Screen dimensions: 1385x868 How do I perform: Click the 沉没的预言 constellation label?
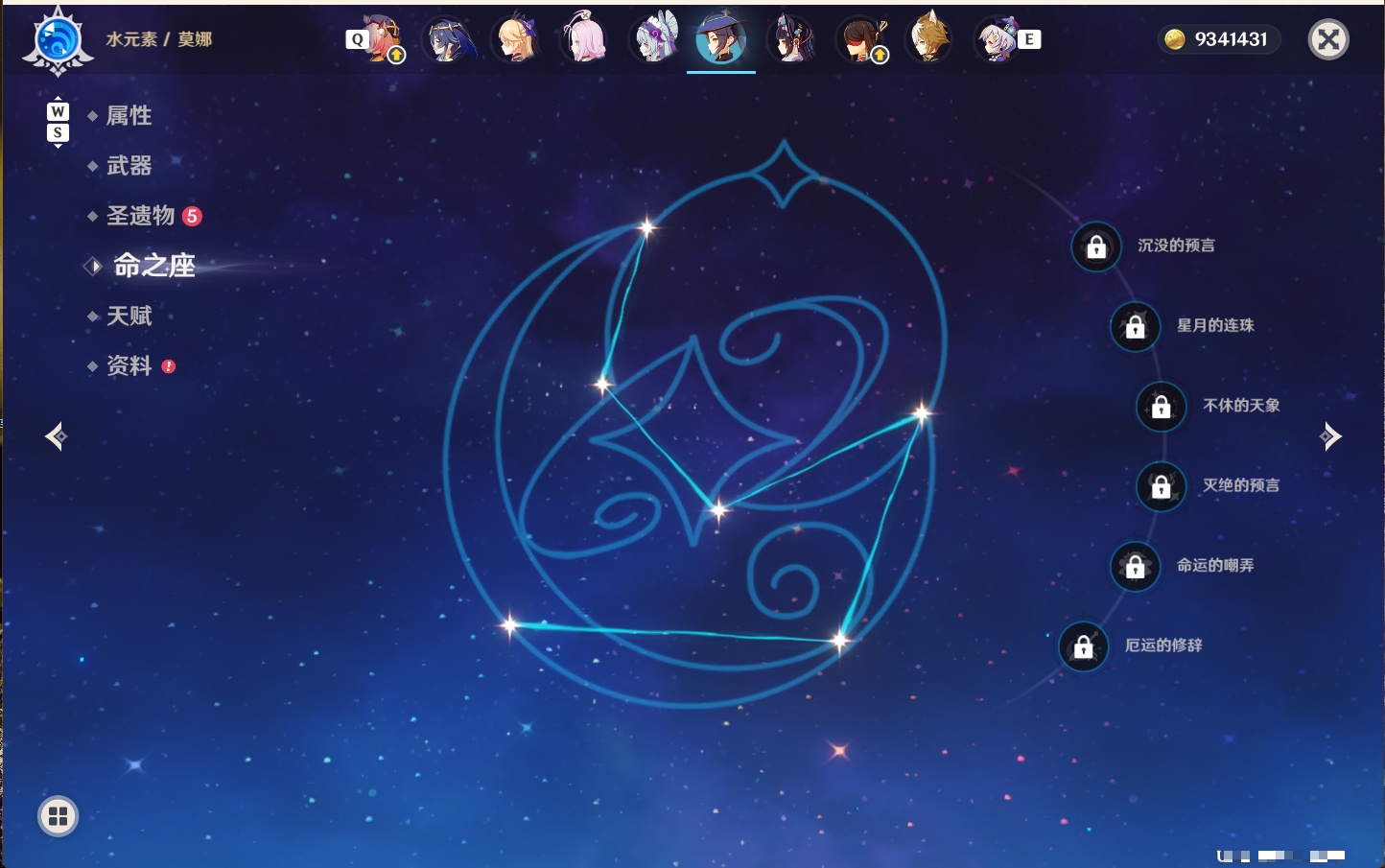[1176, 246]
